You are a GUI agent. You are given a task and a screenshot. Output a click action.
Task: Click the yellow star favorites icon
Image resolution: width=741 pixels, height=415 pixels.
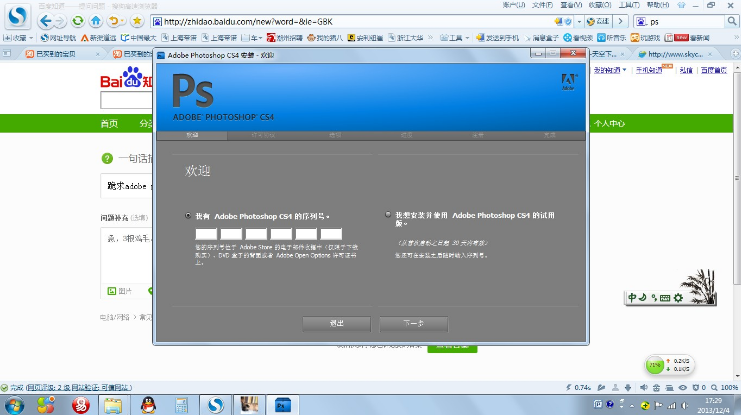[137, 21]
